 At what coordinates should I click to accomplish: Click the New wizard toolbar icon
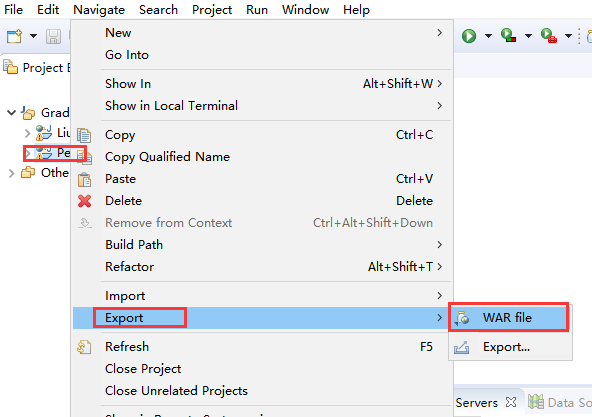pos(14,37)
